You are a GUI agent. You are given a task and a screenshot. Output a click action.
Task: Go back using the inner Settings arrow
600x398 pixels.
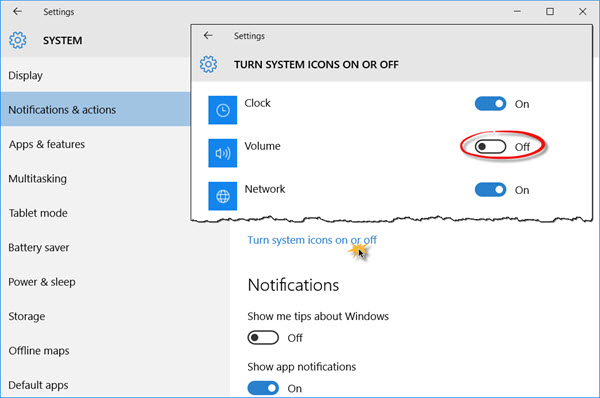coord(208,36)
